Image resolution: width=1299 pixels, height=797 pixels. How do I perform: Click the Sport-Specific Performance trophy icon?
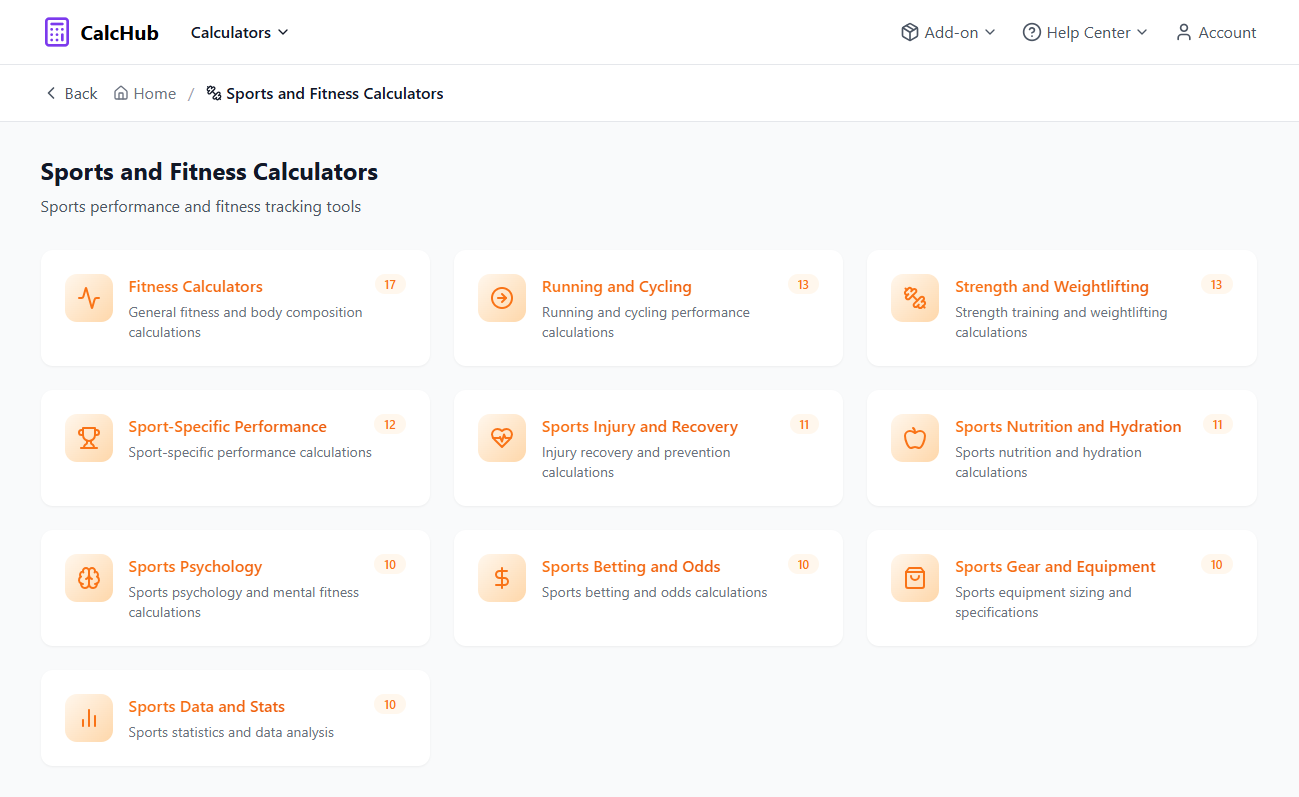89,438
